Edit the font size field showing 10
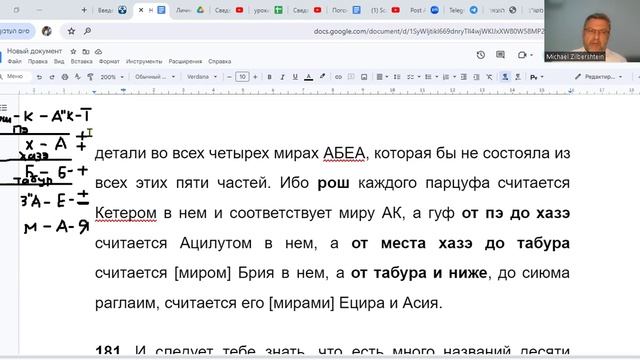Screen dimensions: 640x360 pos(242,77)
